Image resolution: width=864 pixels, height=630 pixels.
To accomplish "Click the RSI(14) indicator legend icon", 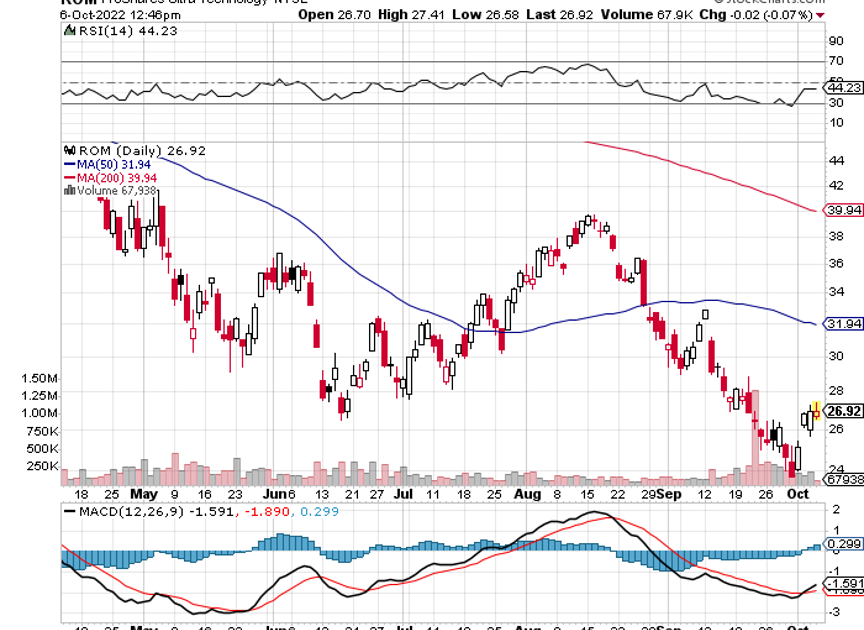I will coord(69,31).
